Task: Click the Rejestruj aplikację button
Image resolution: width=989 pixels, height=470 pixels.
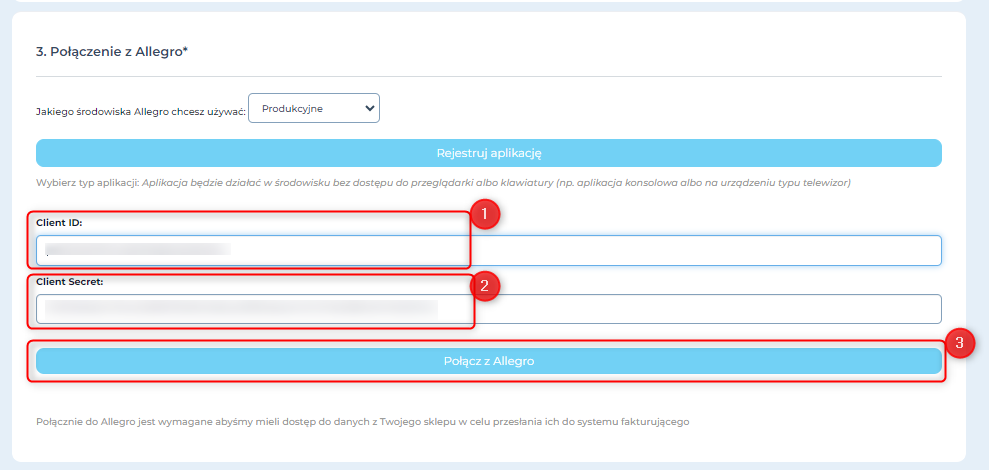Action: point(489,153)
